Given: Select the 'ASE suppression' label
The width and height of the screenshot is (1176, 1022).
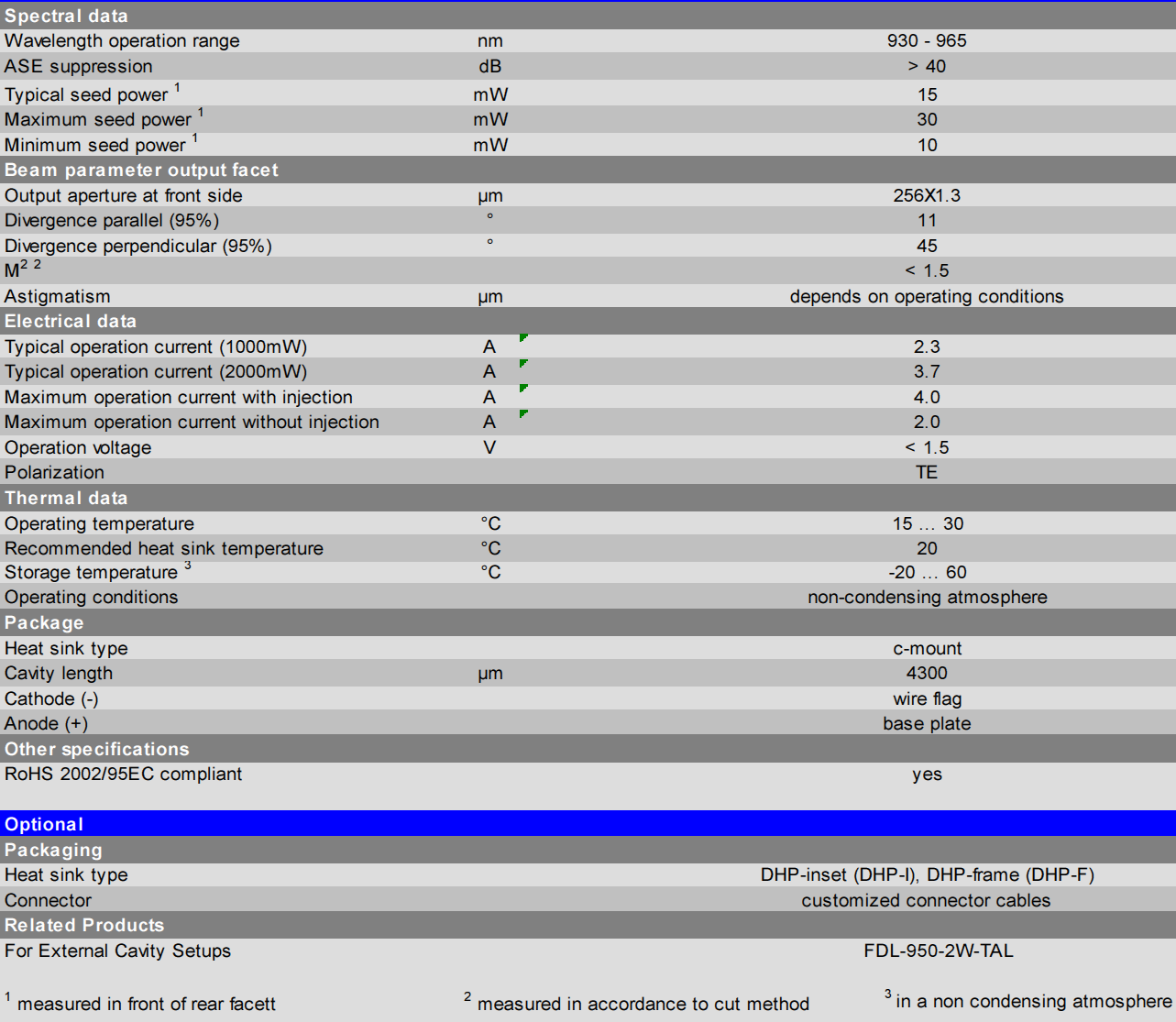Looking at the screenshot, I should coord(79,67).
